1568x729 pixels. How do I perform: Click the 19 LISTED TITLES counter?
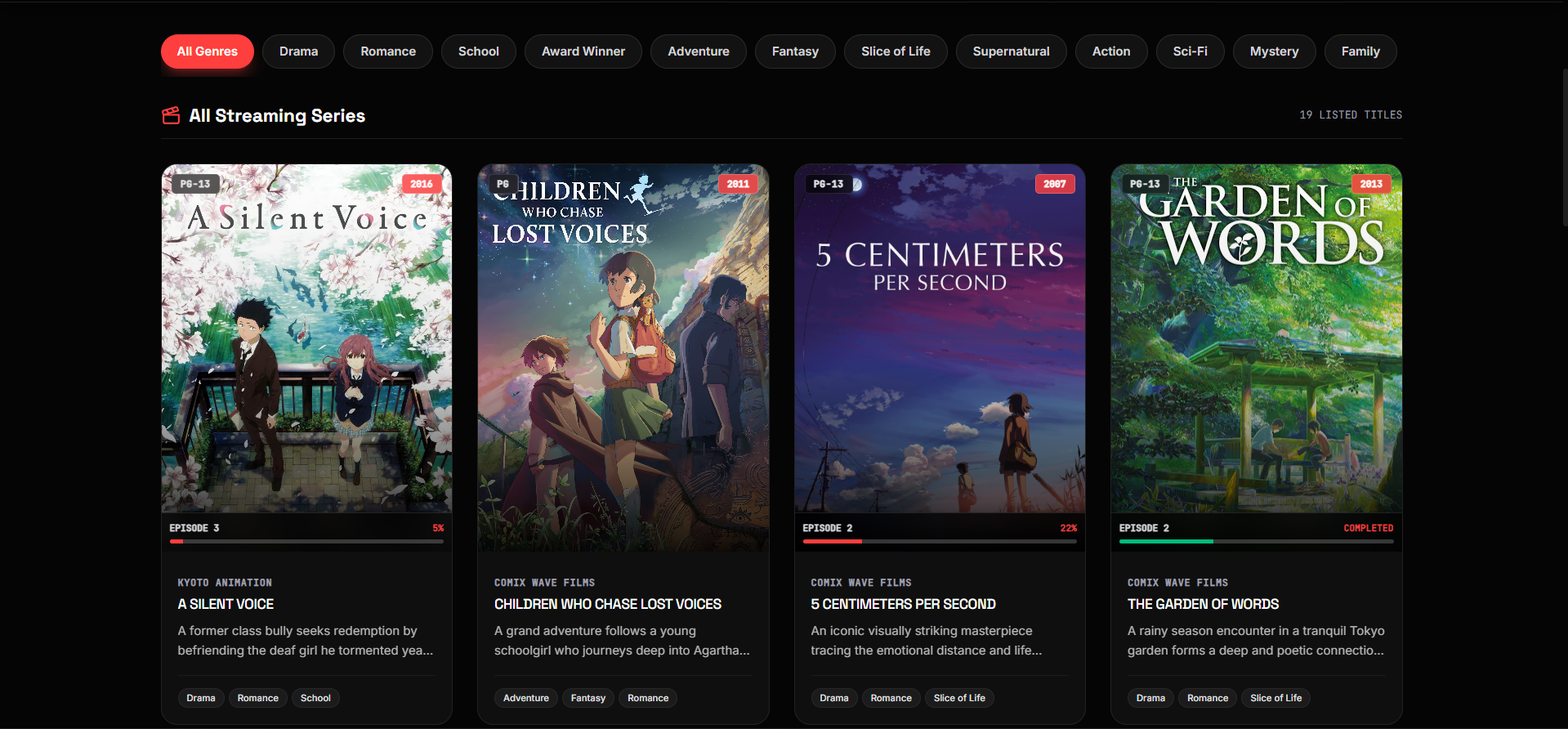pyautogui.click(x=1351, y=115)
